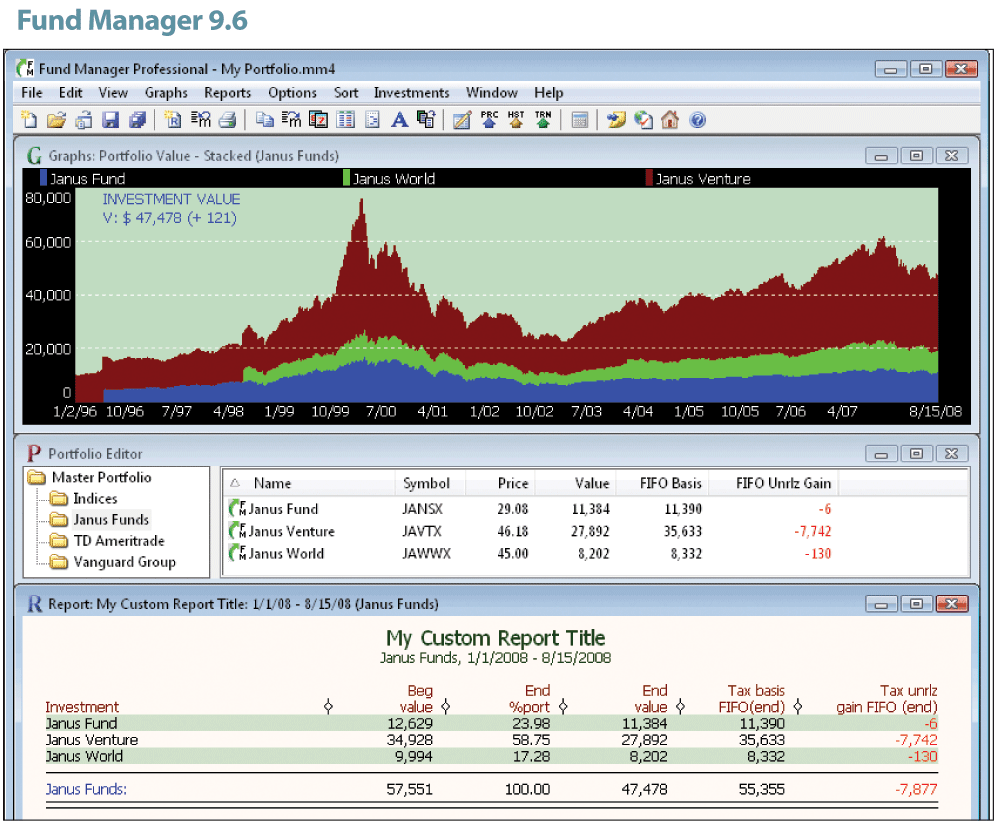Click the Janus World green legend swatch
1000x830 pixels.
346,179
